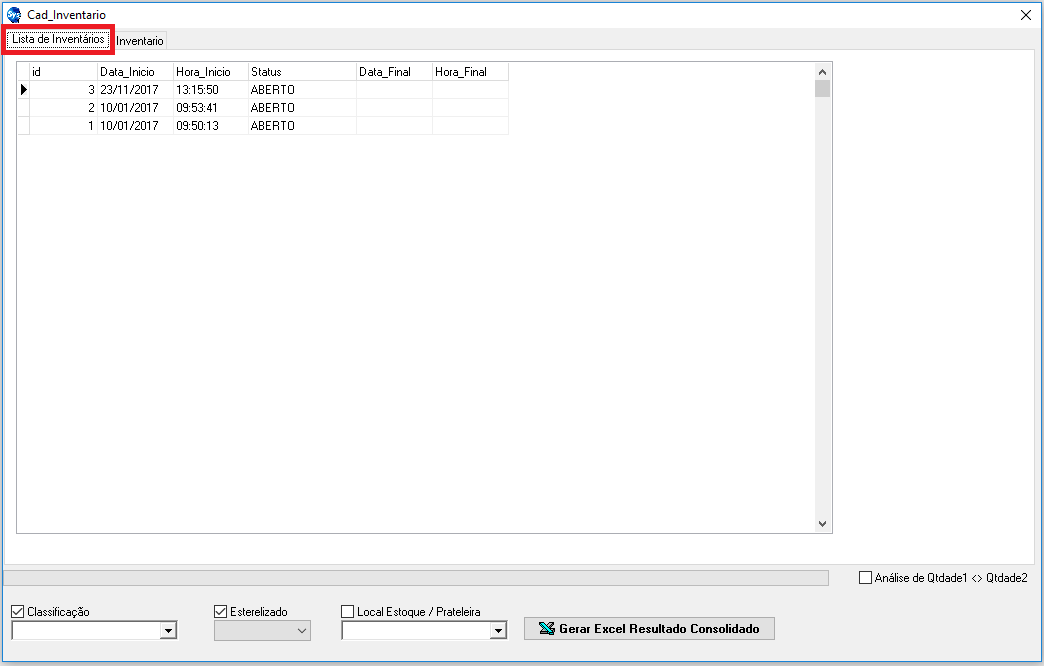1044x666 pixels.
Task: Expand the Esterelizado combo box
Action: (301, 631)
